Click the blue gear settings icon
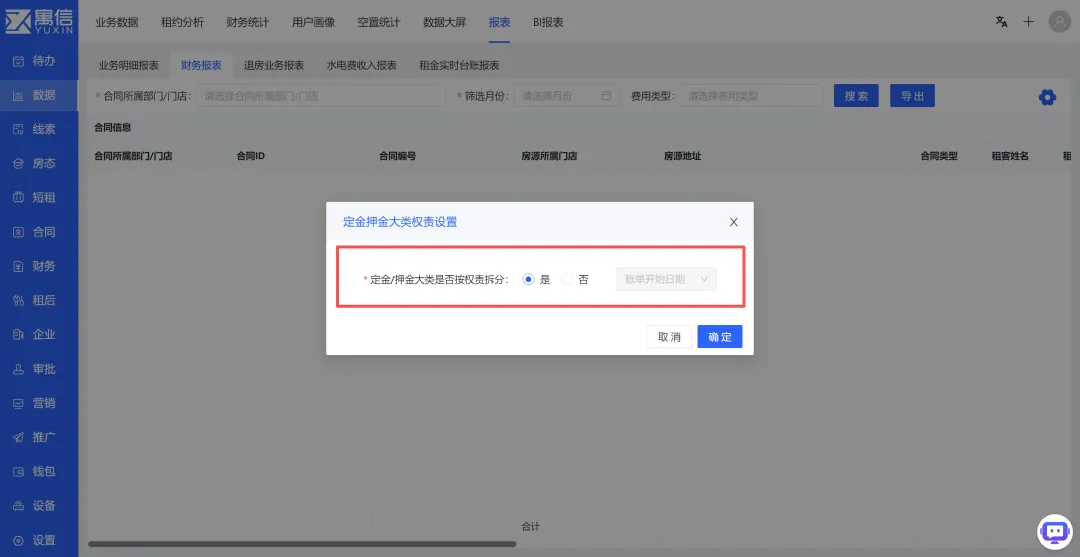This screenshot has height=557, width=1080. (x=1047, y=97)
